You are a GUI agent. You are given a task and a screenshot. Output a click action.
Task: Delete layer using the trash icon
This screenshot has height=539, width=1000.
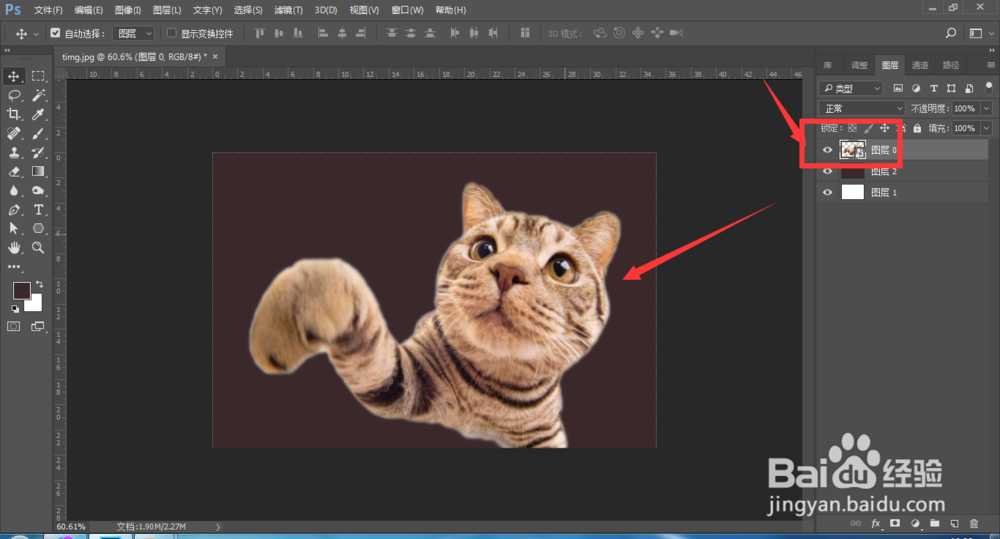[x=973, y=523]
